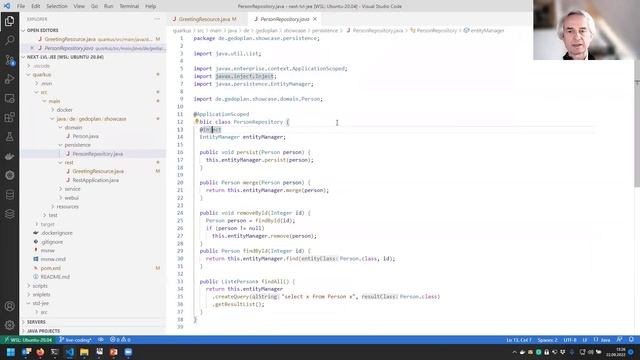The image size is (640, 360).
Task: Collapse the OPEN EDITORS section
Action: click(x=42, y=30)
